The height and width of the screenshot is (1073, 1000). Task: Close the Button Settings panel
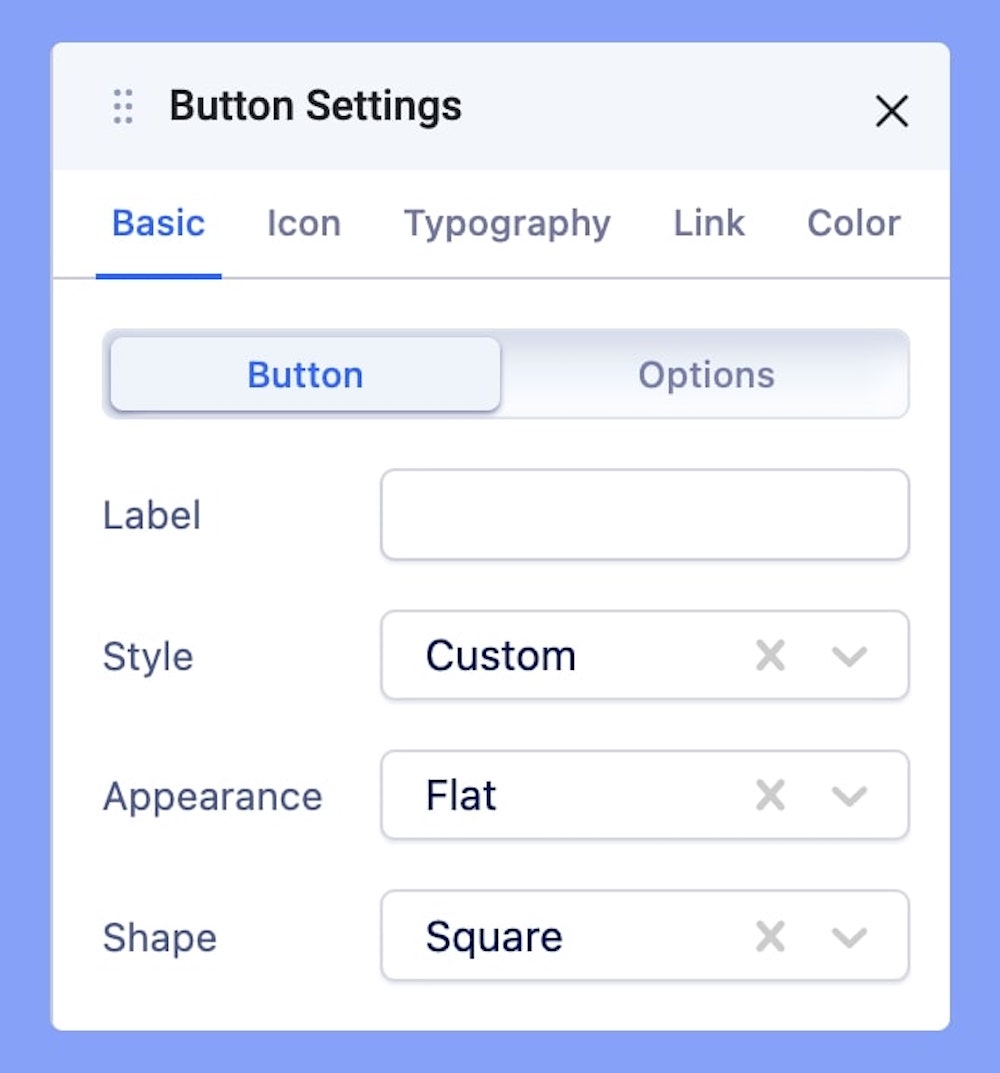[x=891, y=111]
